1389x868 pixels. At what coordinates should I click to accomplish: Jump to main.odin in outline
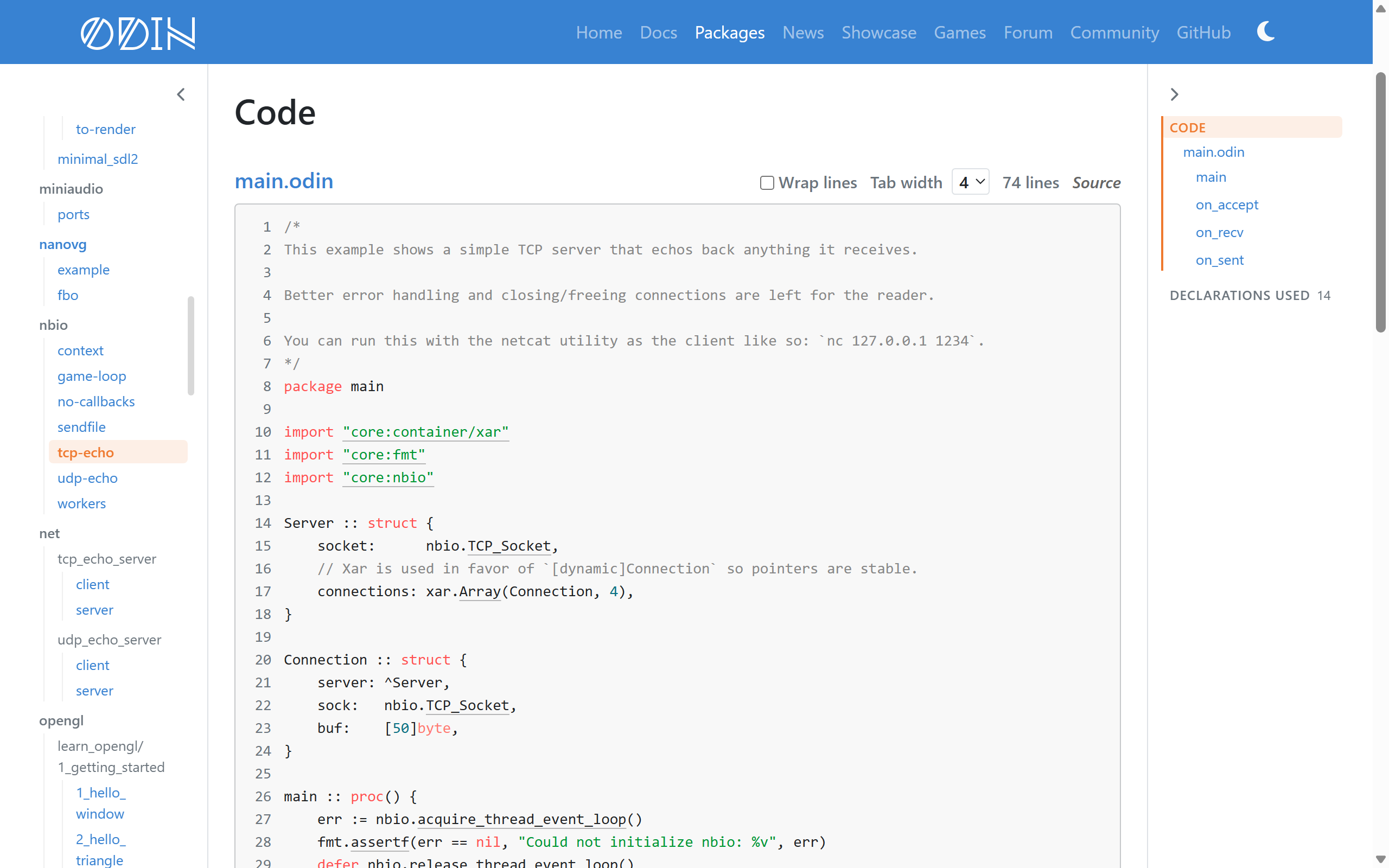1213,152
